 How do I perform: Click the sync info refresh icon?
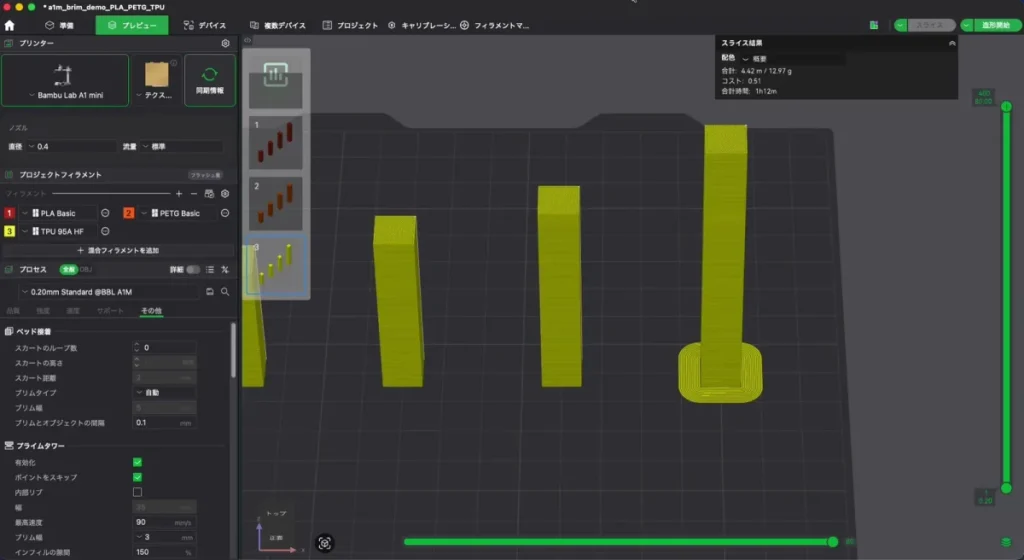click(210, 74)
